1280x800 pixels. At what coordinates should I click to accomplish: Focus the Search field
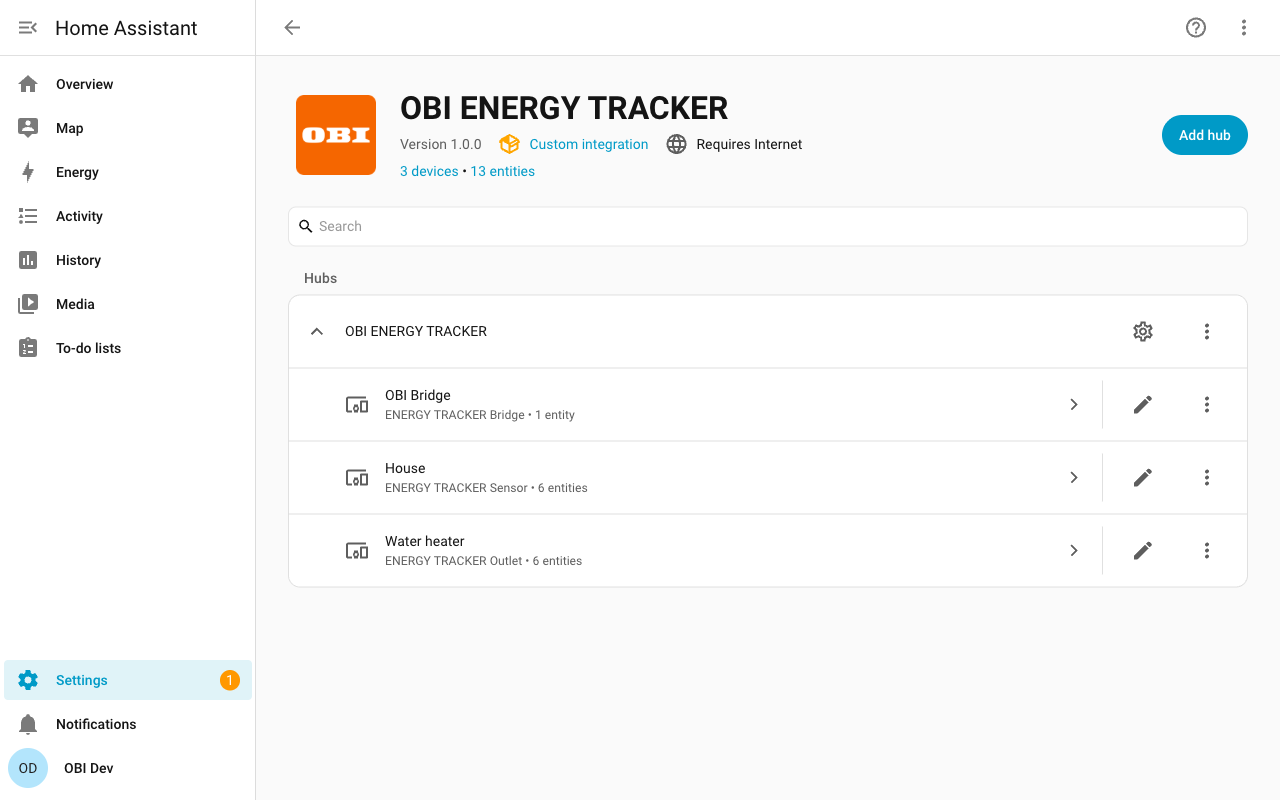coord(768,226)
